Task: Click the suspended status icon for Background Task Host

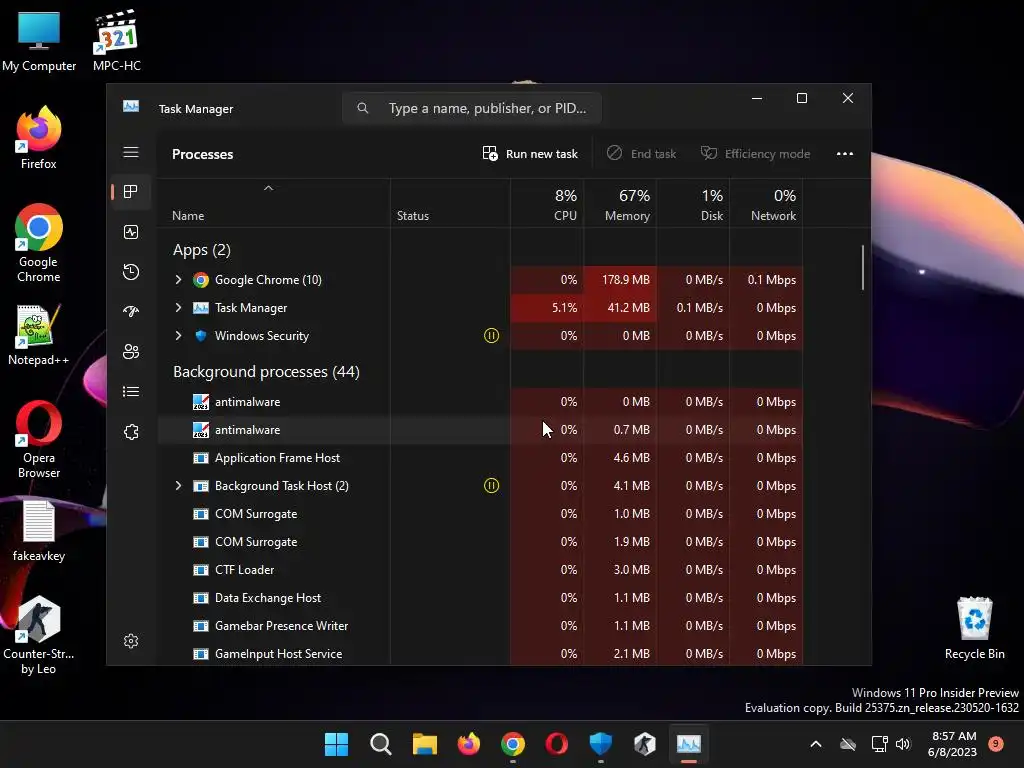Action: (x=491, y=486)
